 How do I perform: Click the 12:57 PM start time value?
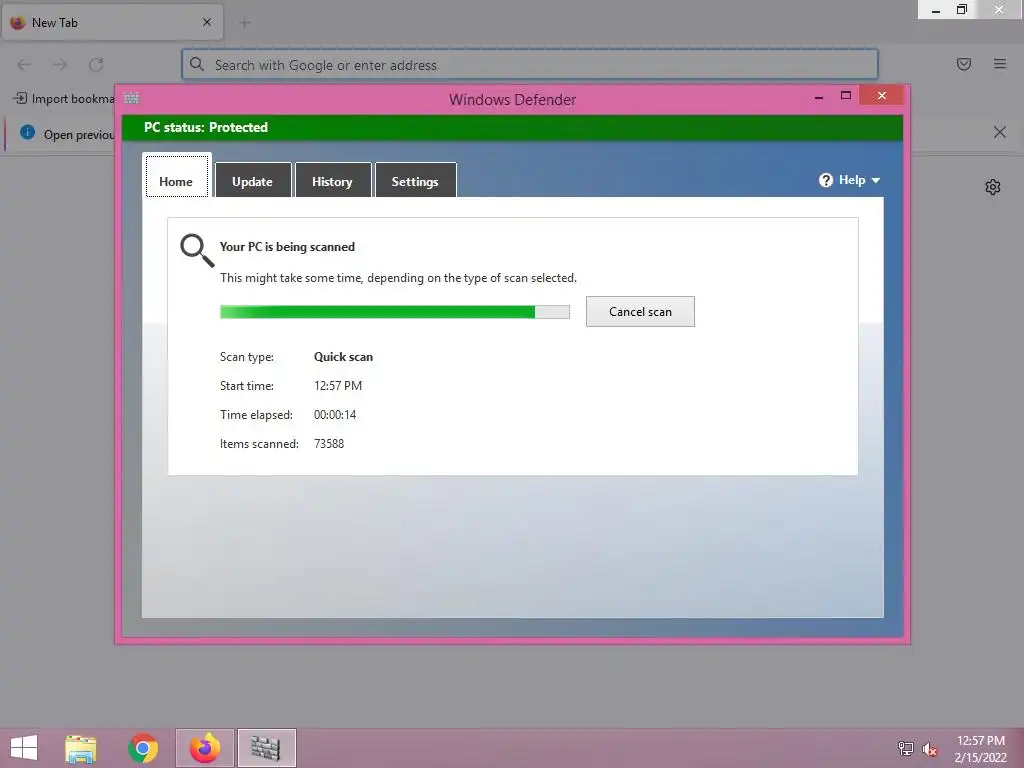tap(338, 386)
